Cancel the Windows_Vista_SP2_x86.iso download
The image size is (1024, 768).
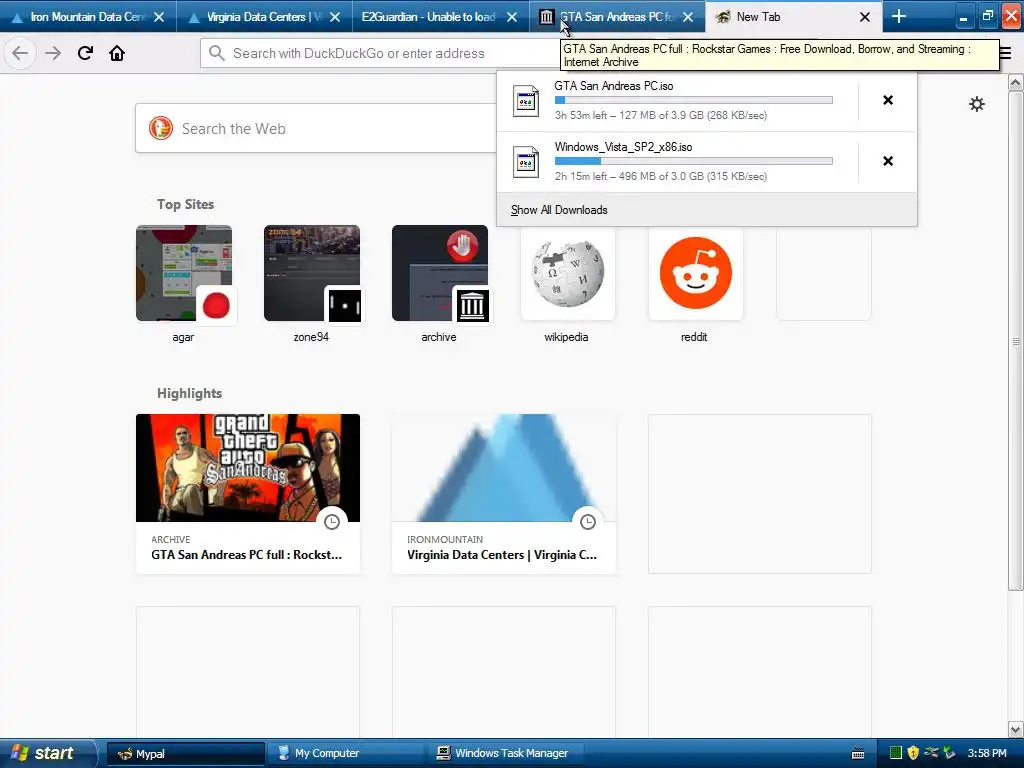pyautogui.click(x=888, y=161)
